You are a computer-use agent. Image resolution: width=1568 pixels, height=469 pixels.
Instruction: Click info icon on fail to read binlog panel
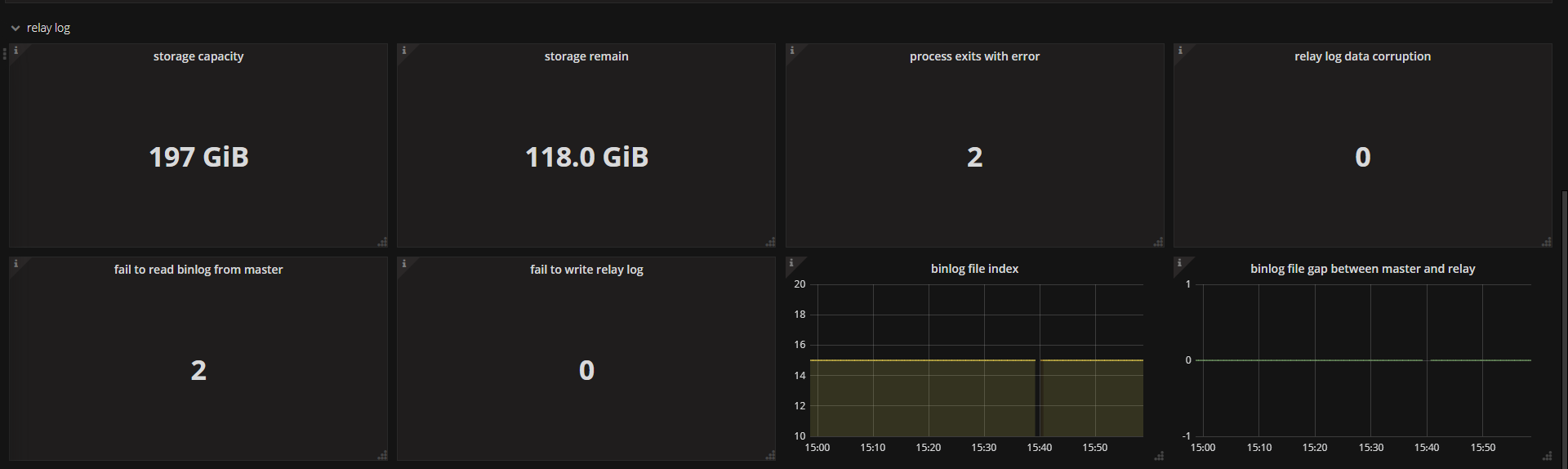click(16, 264)
